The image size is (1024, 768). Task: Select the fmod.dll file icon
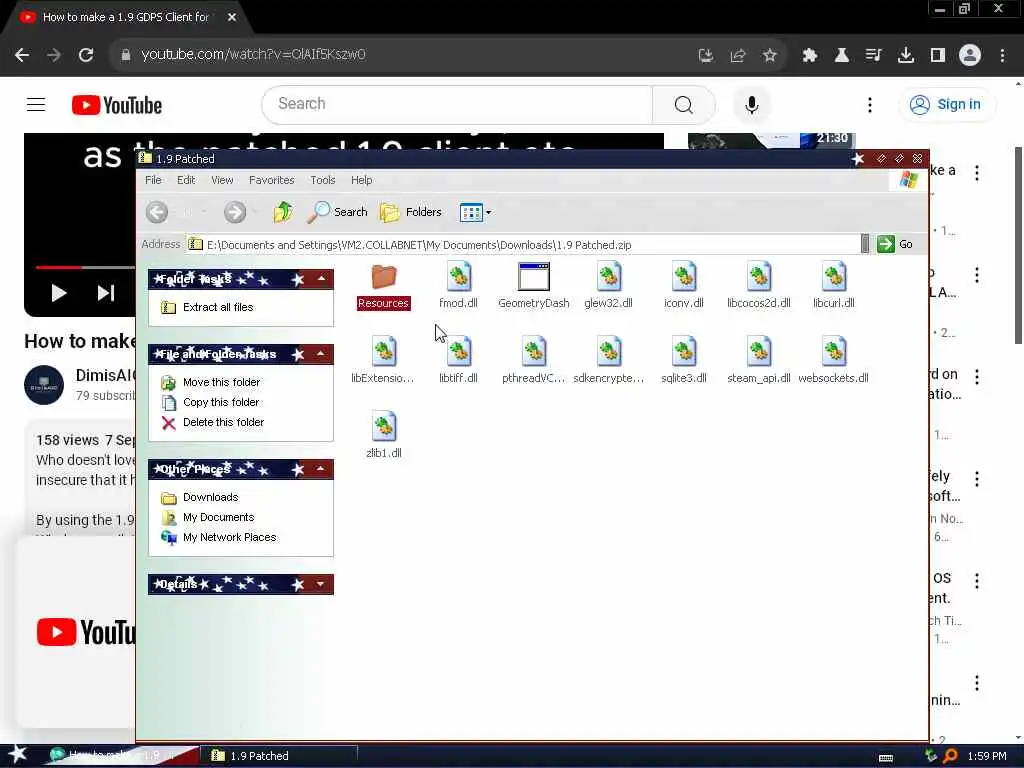coord(458,276)
